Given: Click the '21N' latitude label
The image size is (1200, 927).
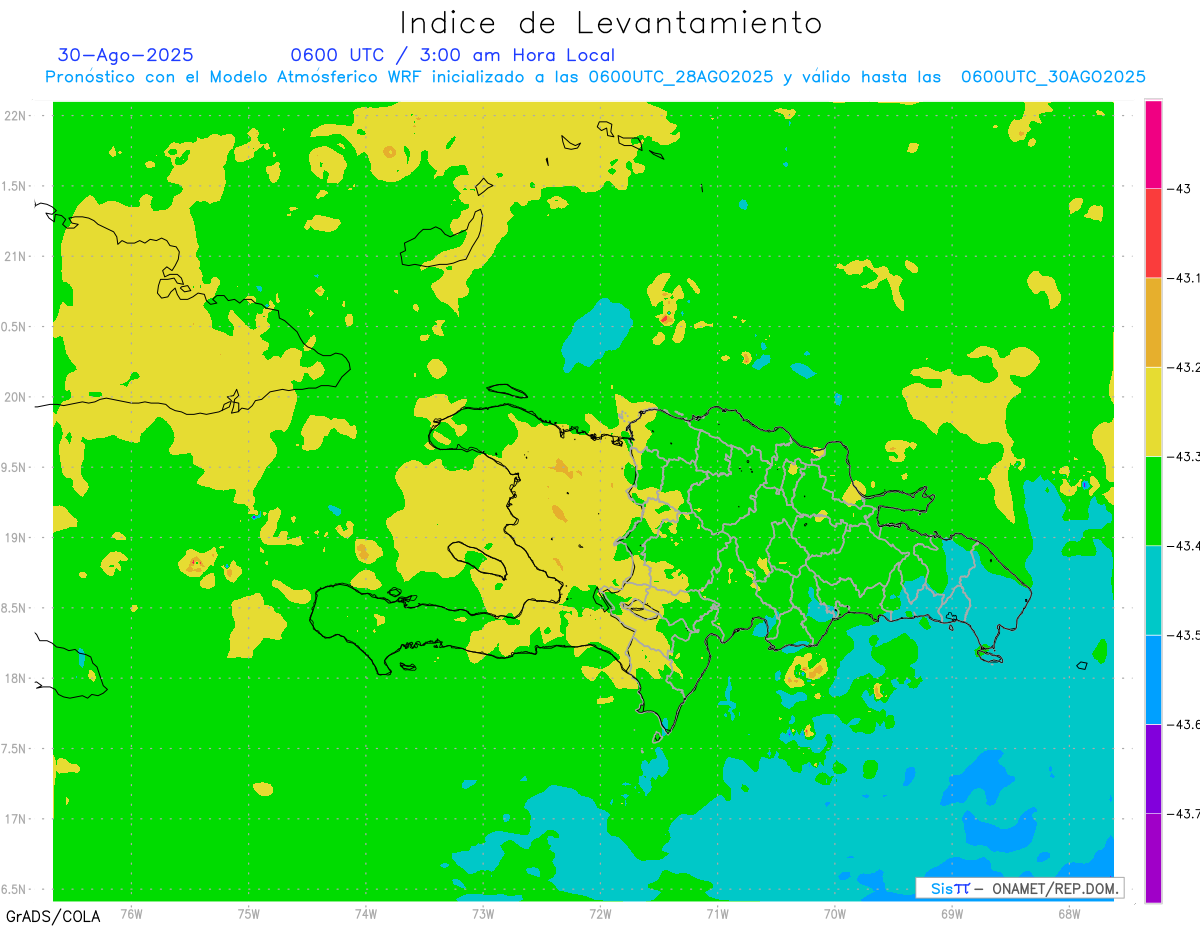Looking at the screenshot, I should click(16, 257).
